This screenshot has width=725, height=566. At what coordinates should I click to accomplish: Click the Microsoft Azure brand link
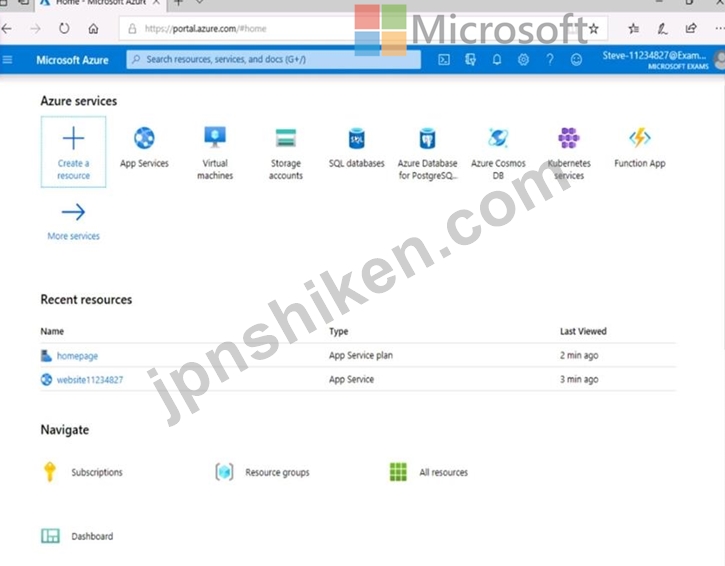click(73, 60)
